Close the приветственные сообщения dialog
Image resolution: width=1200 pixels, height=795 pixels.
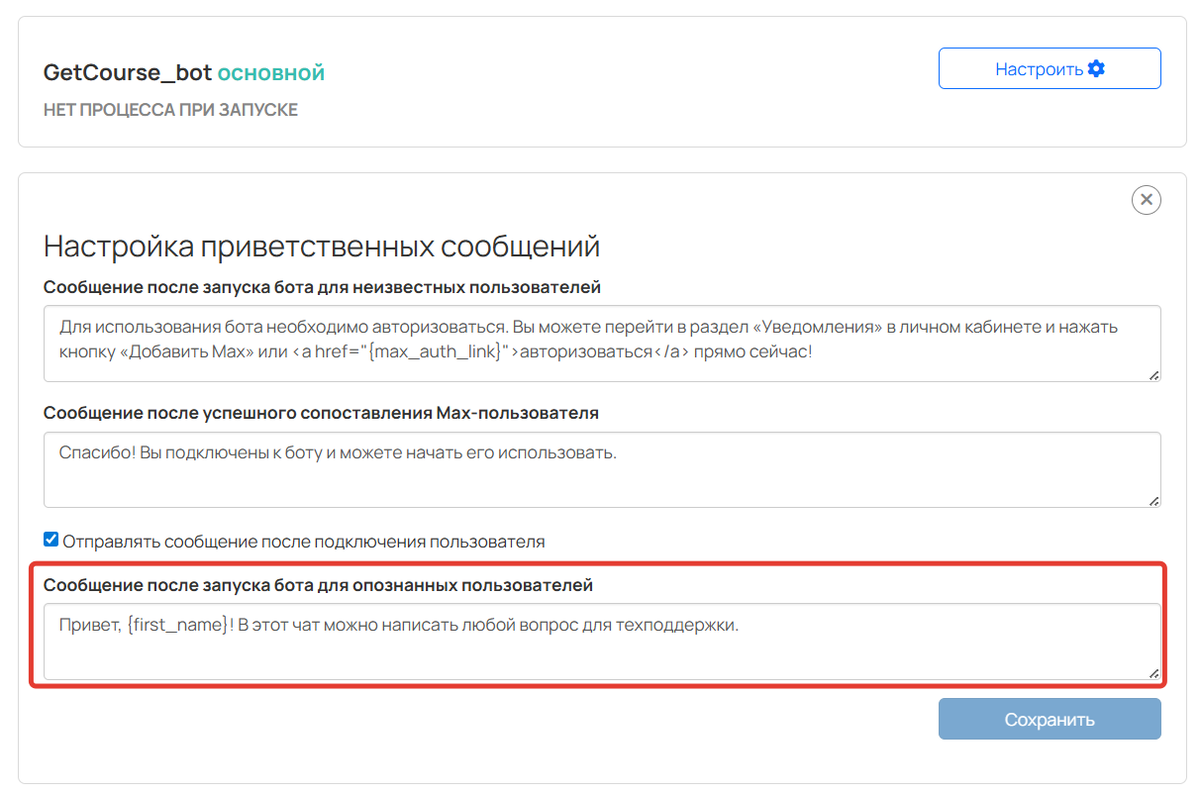[x=1146, y=200]
